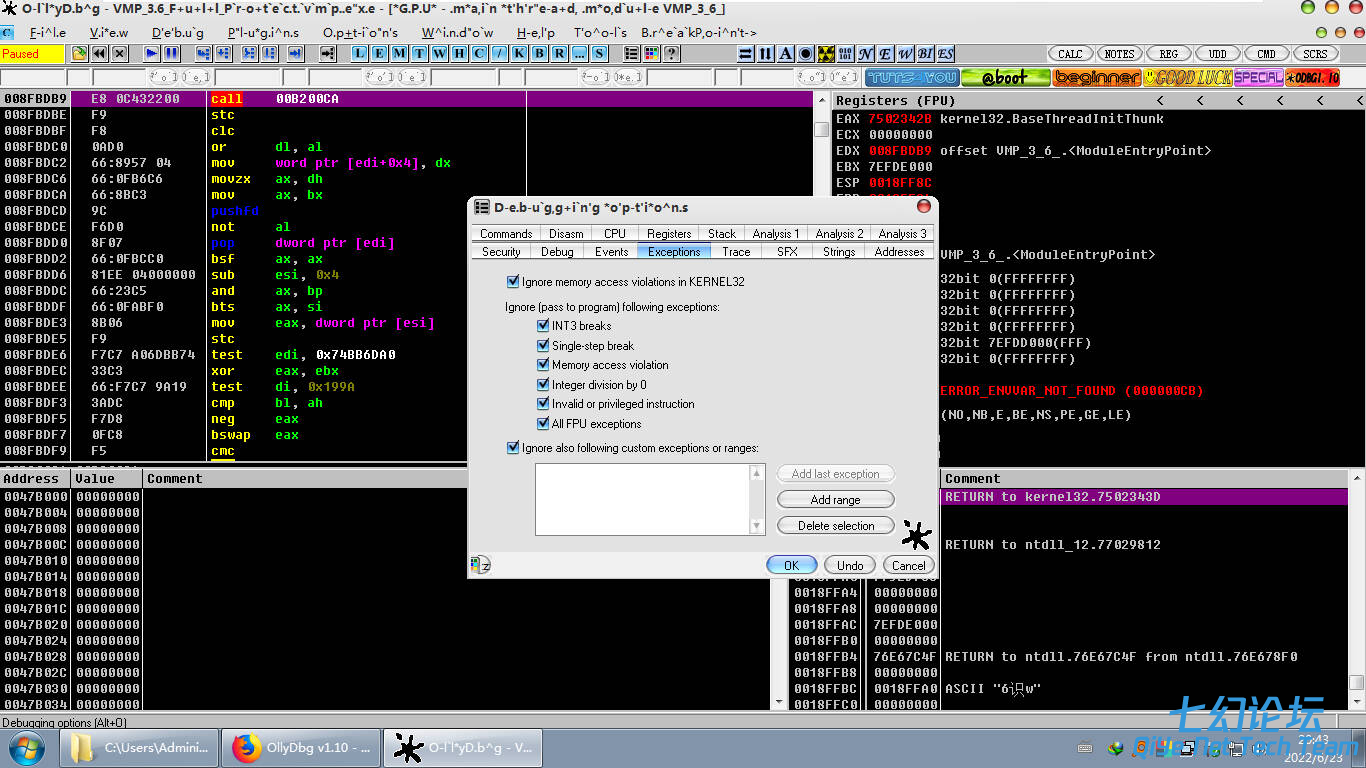Toggle Single-step break checkbox
The height and width of the screenshot is (768, 1366).
pos(544,346)
